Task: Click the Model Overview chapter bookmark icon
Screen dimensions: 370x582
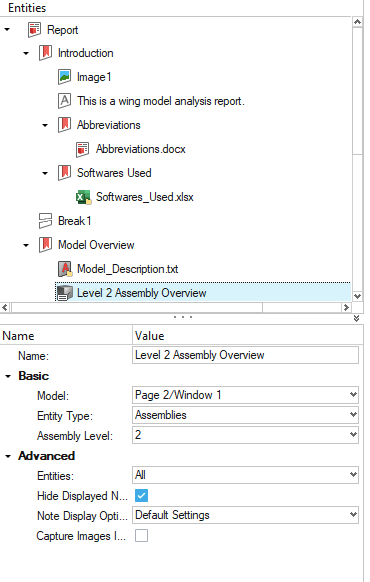Action: (x=45, y=245)
